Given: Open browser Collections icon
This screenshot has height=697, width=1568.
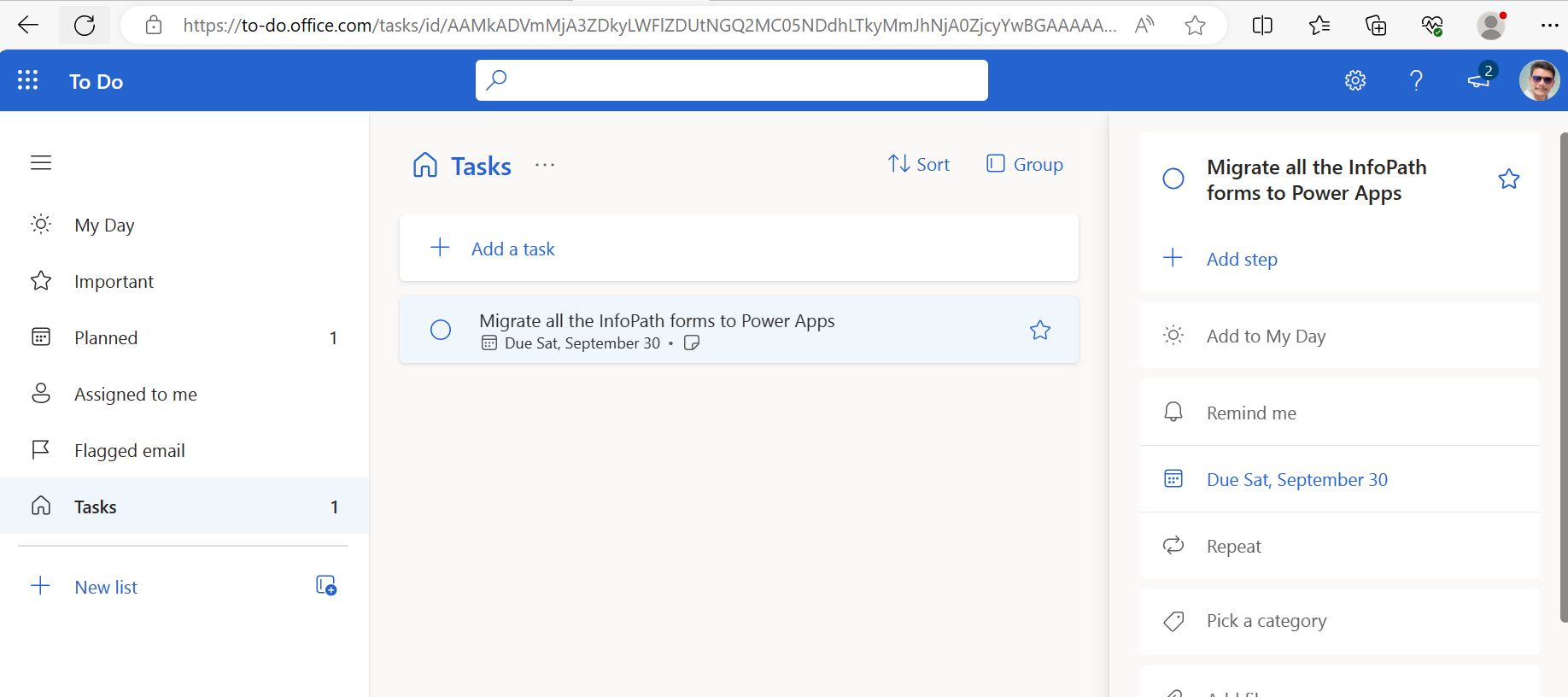Looking at the screenshot, I should pos(1376,26).
